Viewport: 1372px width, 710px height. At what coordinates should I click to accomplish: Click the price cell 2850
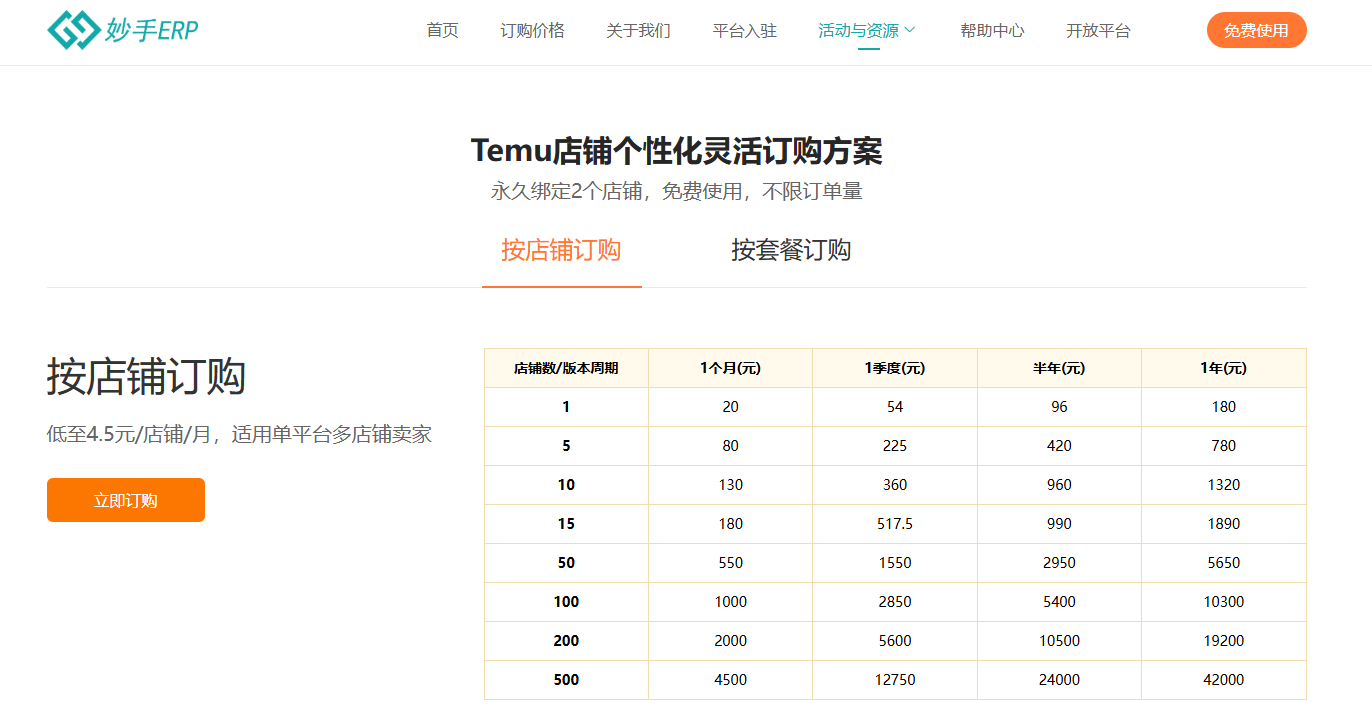click(895, 602)
